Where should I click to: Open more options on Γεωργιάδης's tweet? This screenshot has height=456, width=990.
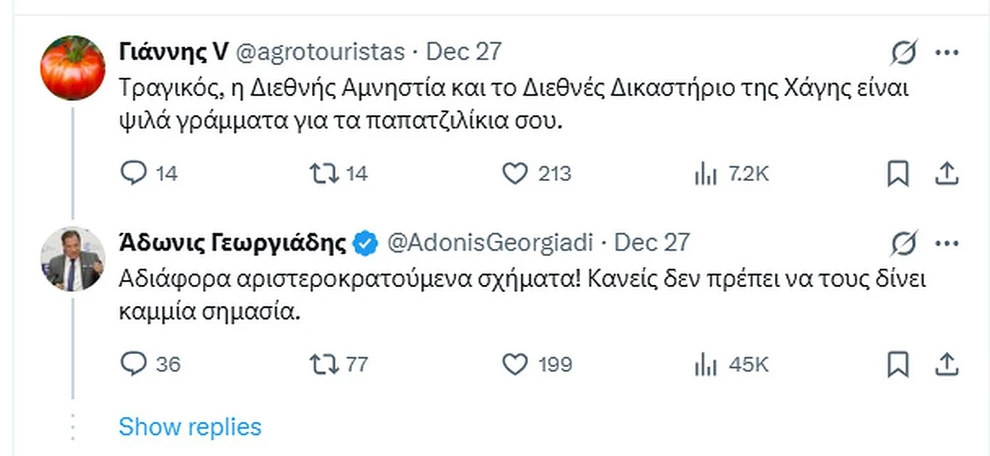946,242
